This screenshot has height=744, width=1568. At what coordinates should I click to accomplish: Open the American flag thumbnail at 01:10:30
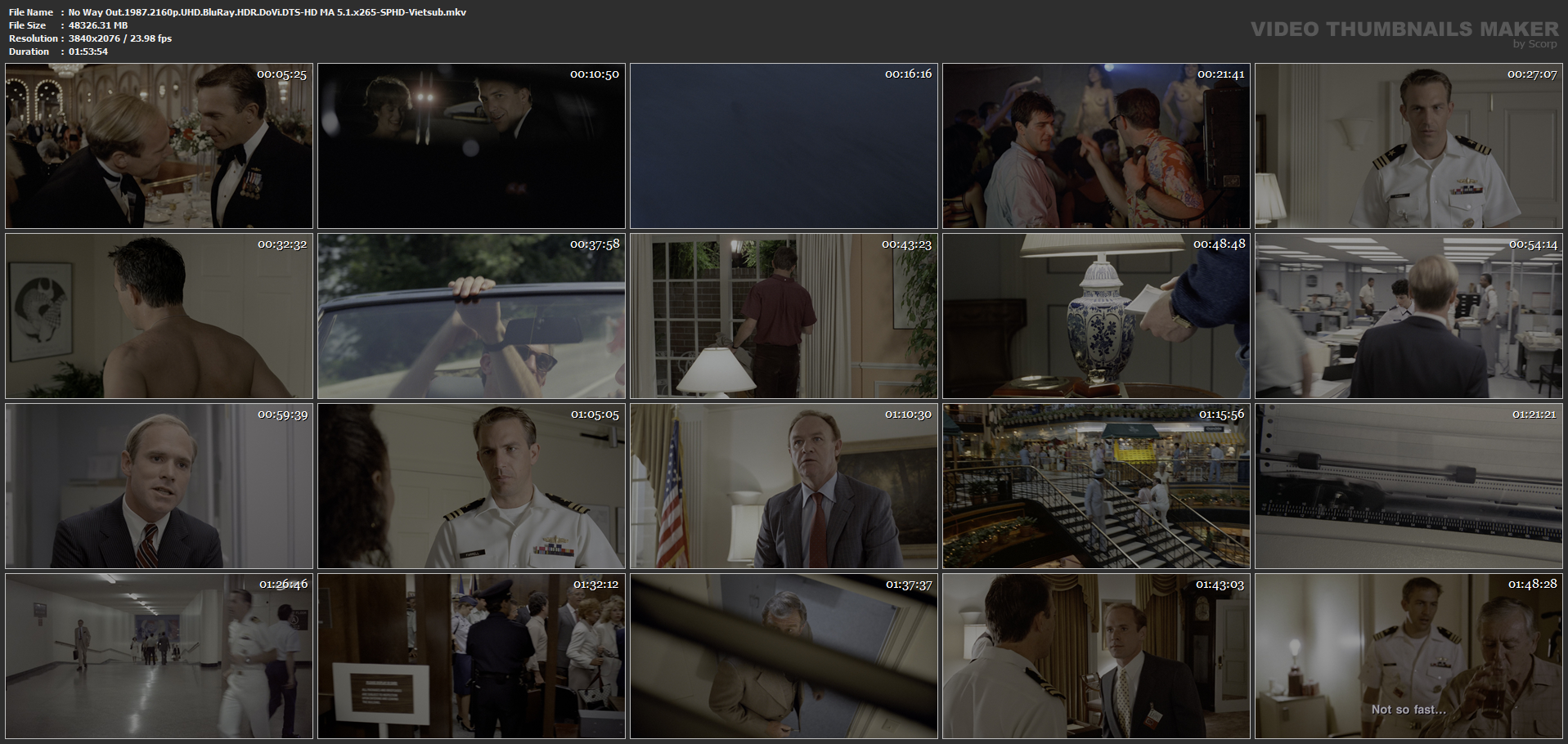coord(784,486)
